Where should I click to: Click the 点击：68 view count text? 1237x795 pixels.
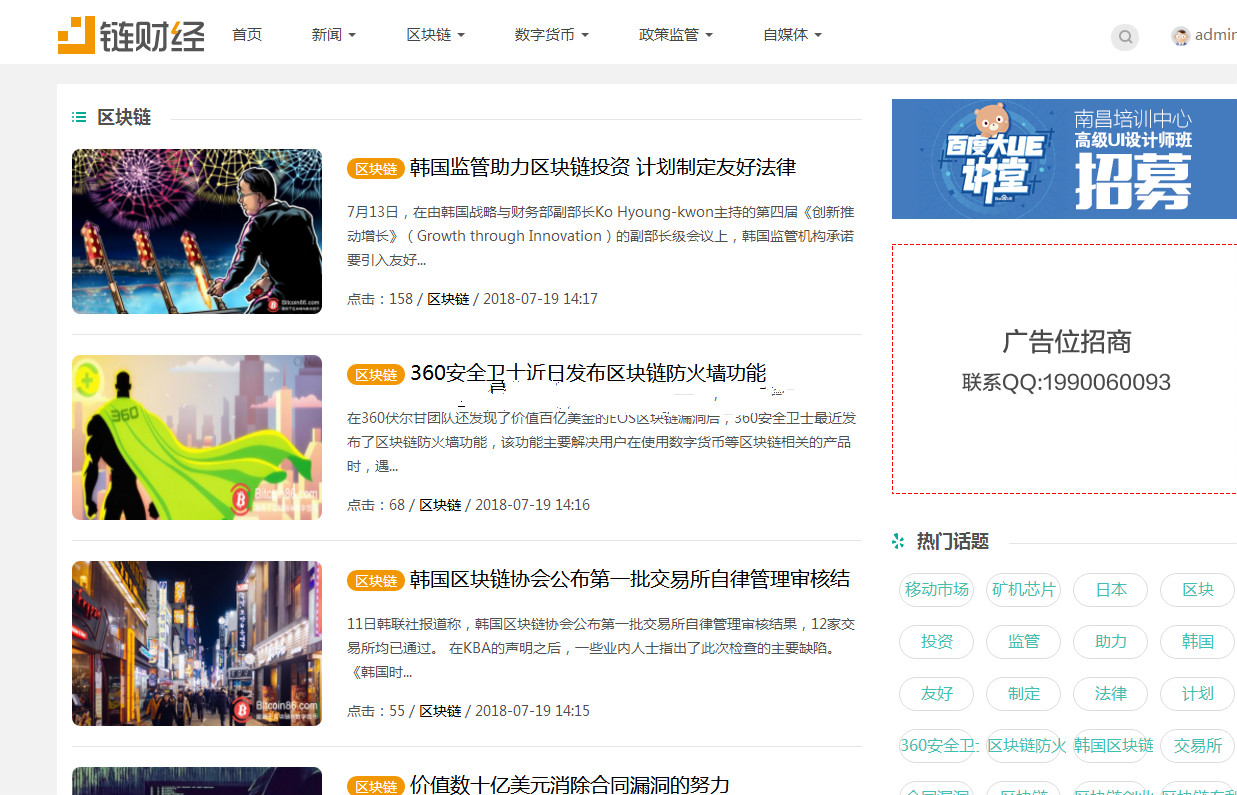click(x=376, y=505)
